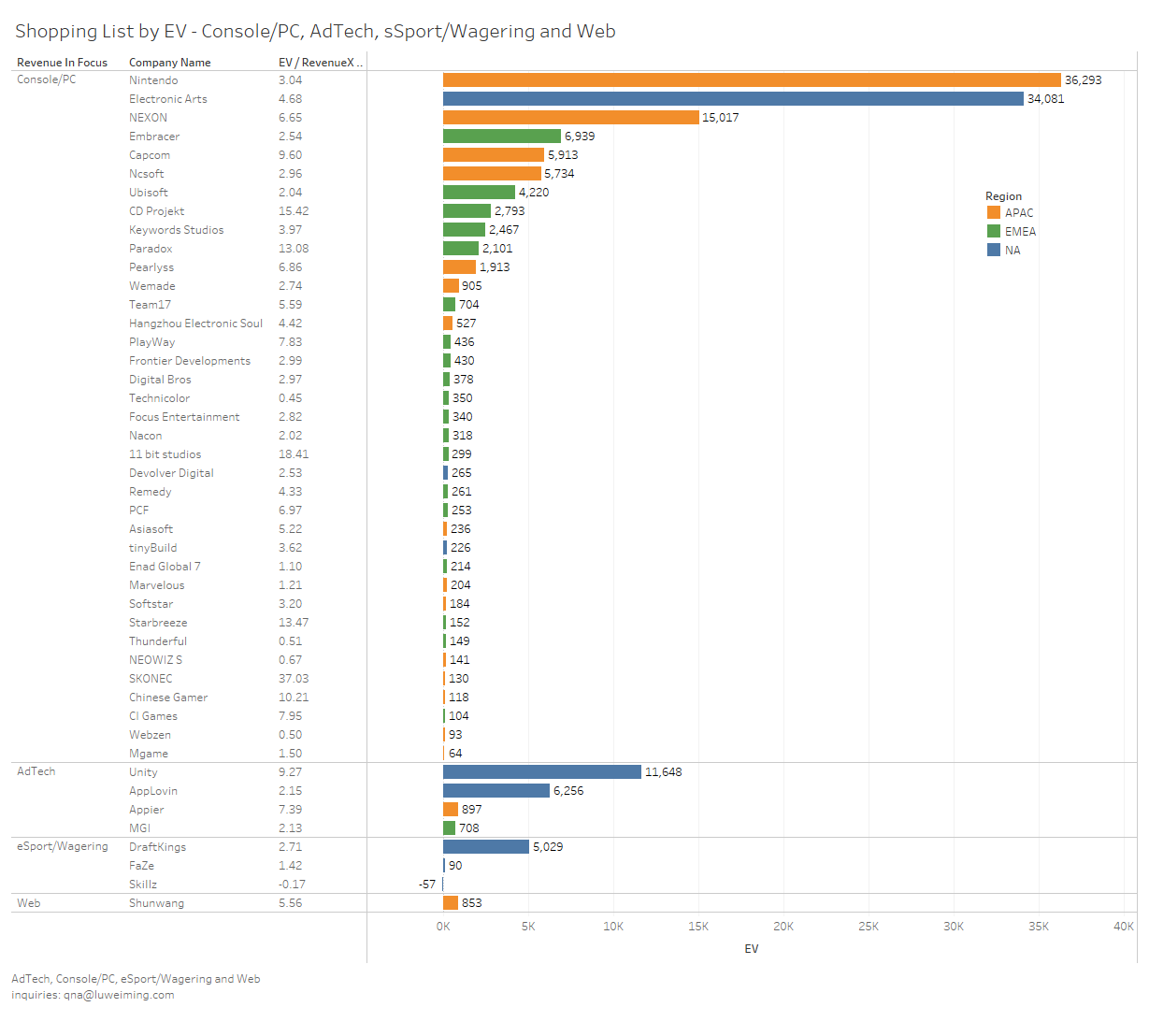Click the Capcom bar labeled 5,913
The height and width of the screenshot is (1036, 1149).
coord(494,155)
